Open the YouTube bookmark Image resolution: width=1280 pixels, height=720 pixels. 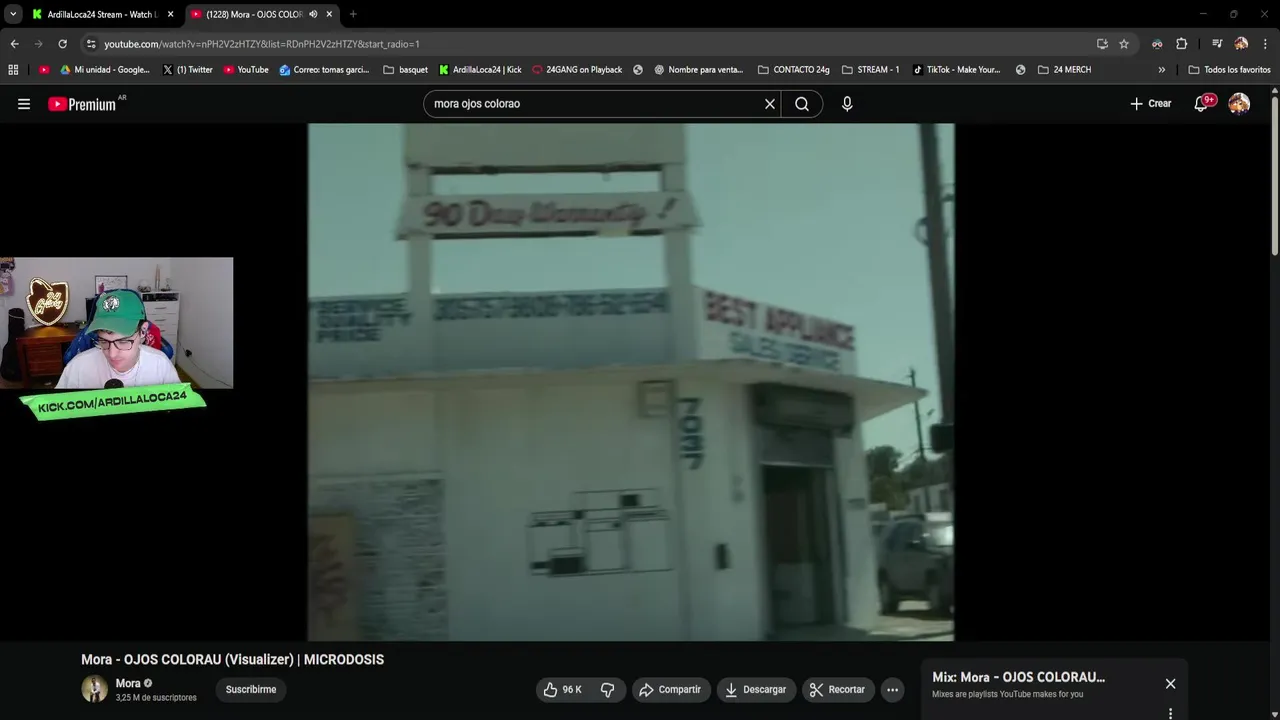click(246, 70)
